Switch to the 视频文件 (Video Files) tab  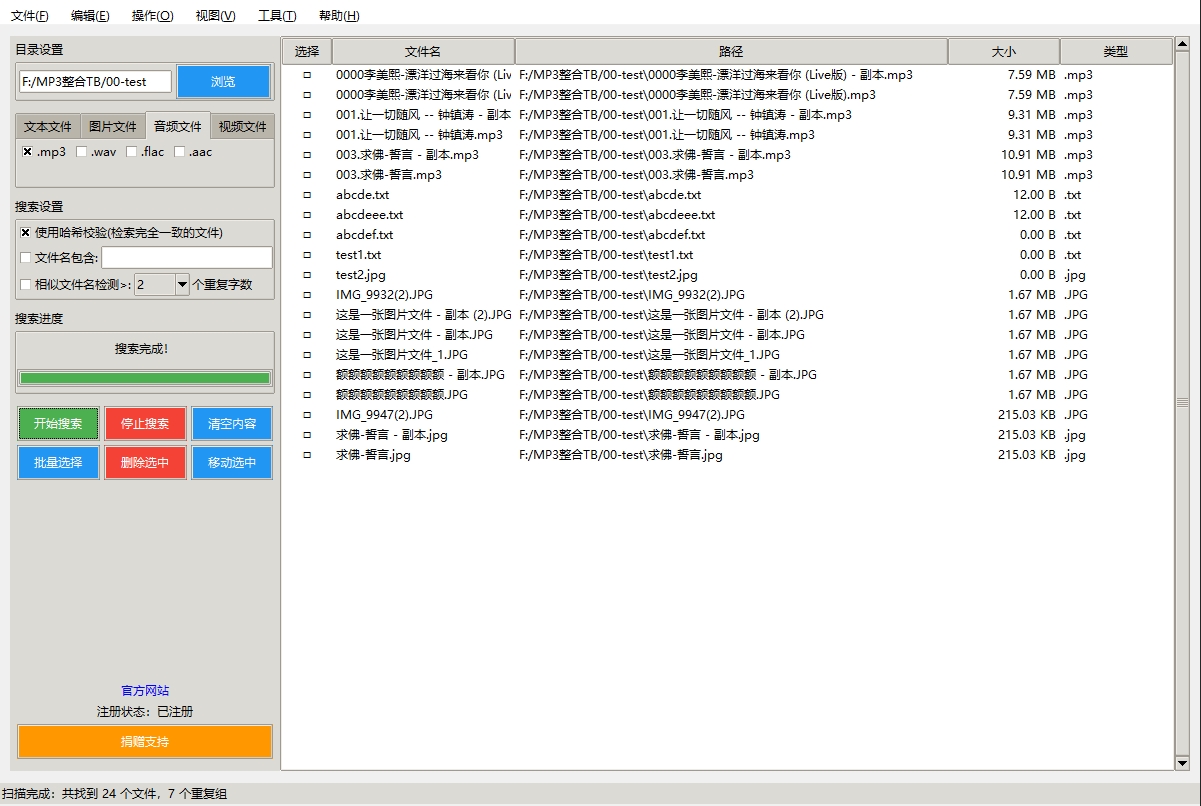241,125
